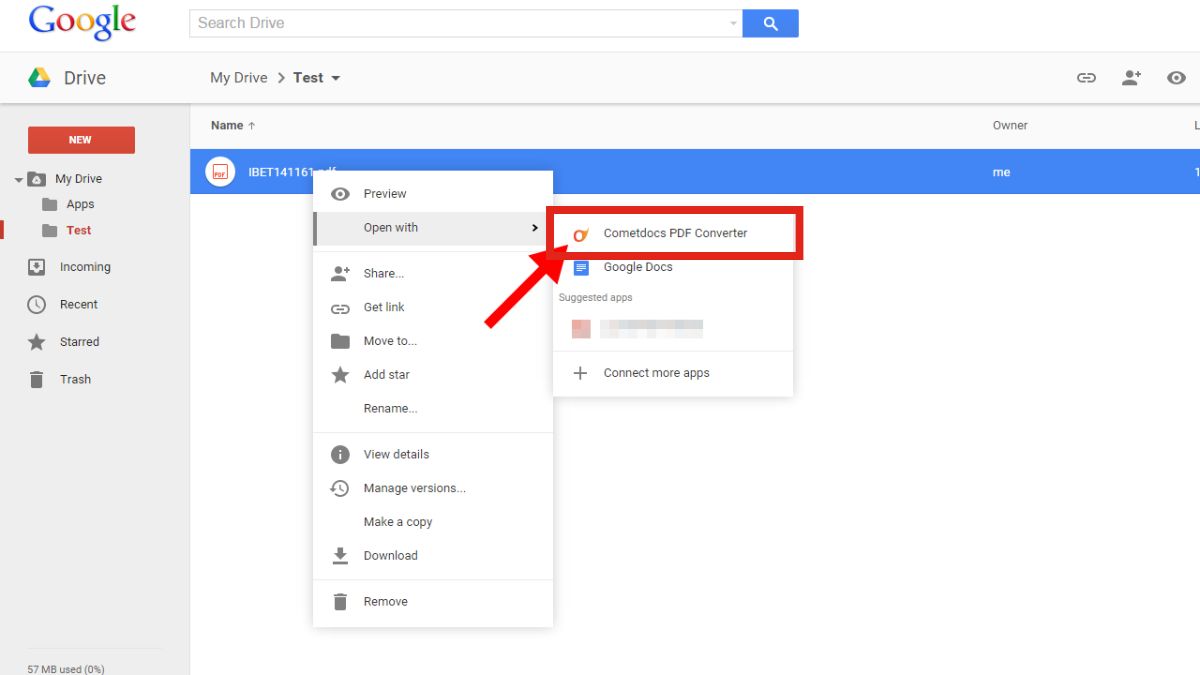Open the search options arrow in the search bar
This screenshot has width=1200, height=675.
(733, 22)
